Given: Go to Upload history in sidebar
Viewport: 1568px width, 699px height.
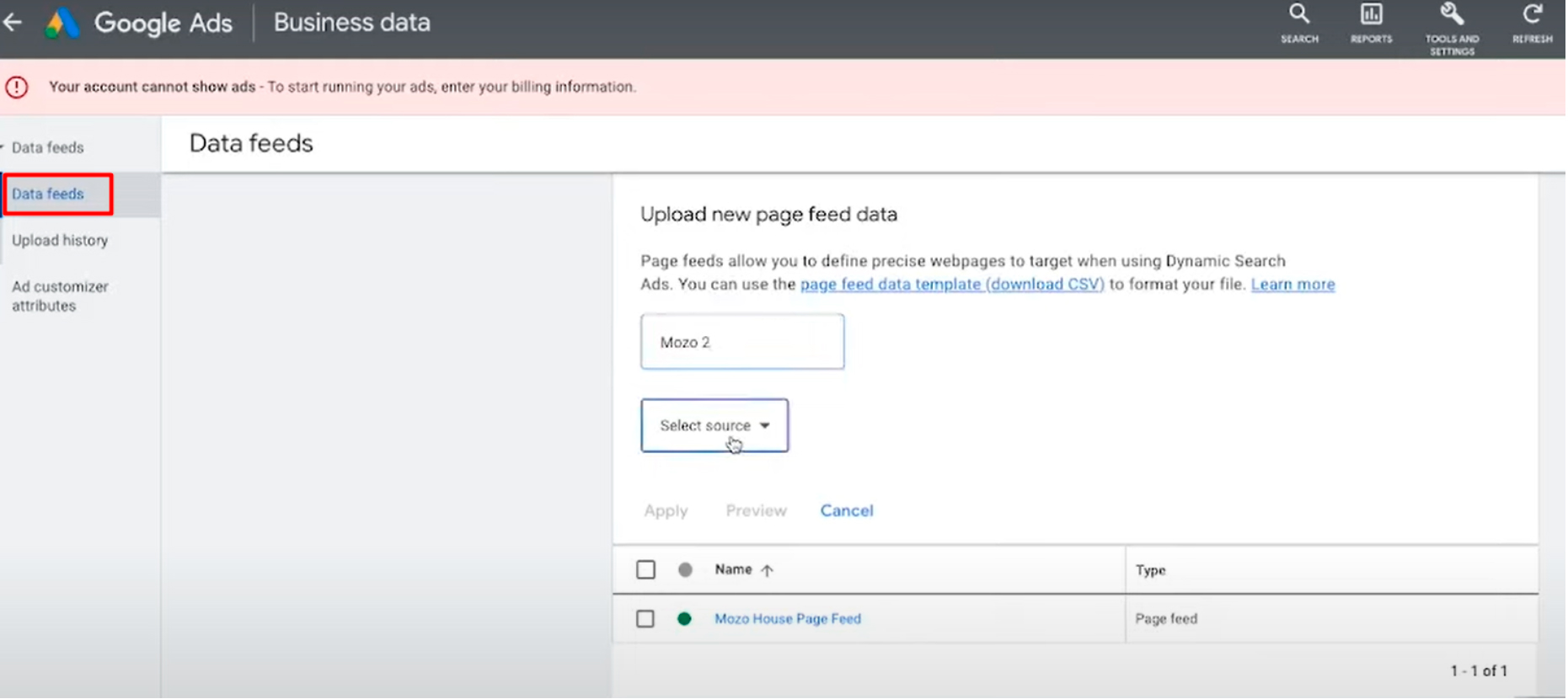Looking at the screenshot, I should tap(60, 241).
